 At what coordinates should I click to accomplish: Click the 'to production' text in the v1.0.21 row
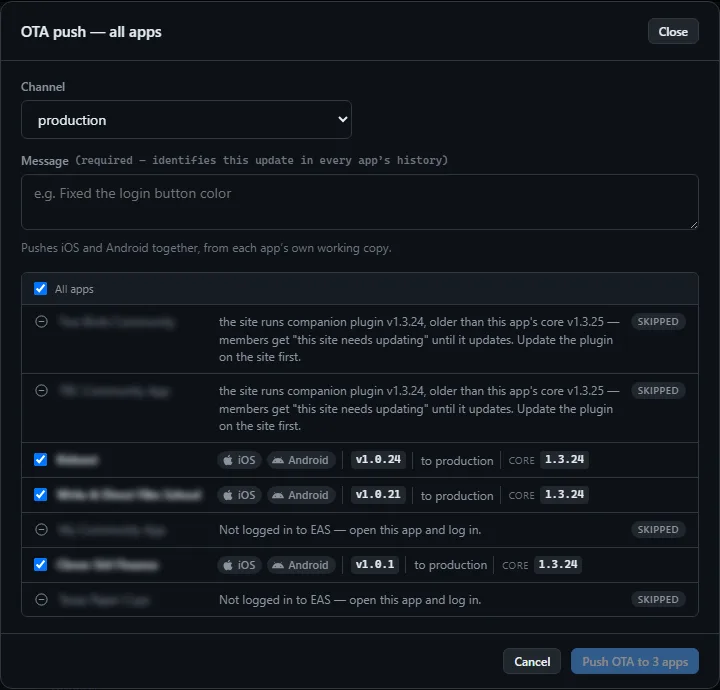tap(457, 496)
